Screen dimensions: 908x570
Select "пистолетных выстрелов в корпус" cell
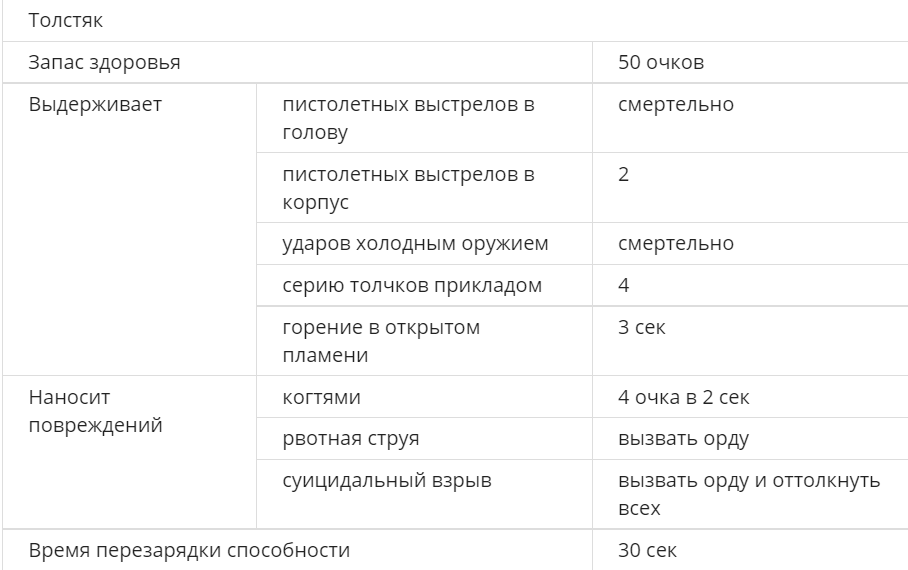tap(408, 188)
